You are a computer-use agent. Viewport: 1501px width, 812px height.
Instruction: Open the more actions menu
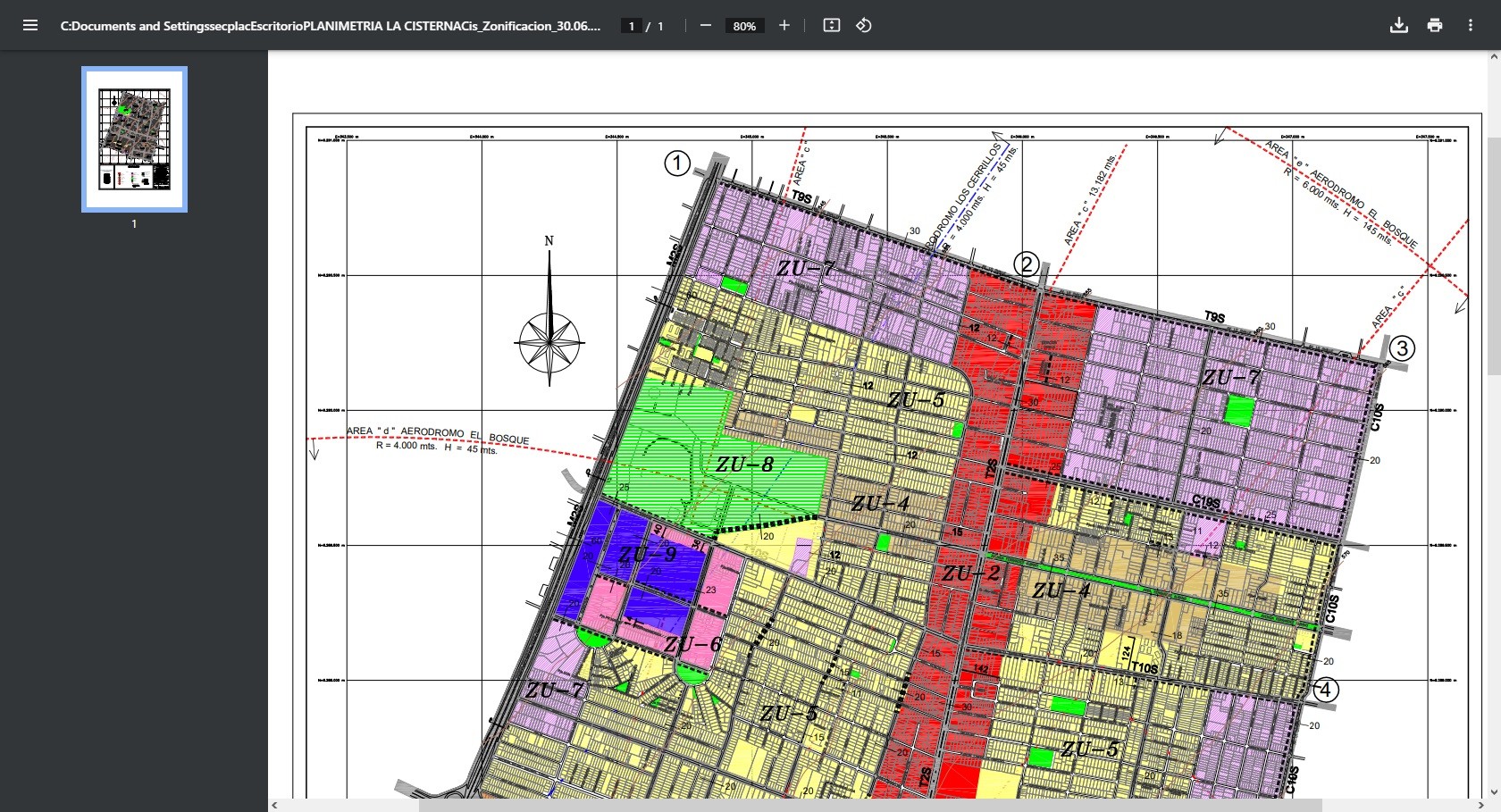[x=1471, y=25]
